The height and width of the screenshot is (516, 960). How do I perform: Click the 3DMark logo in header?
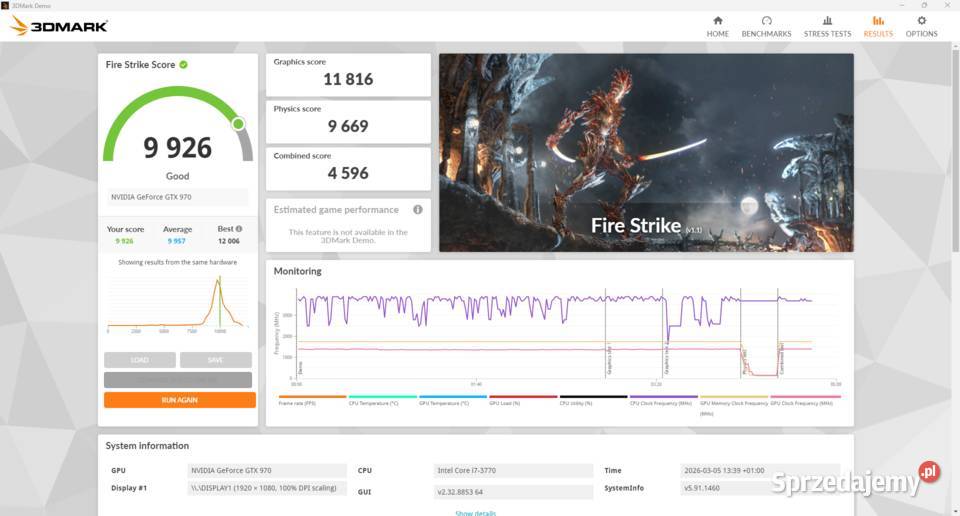(59, 26)
